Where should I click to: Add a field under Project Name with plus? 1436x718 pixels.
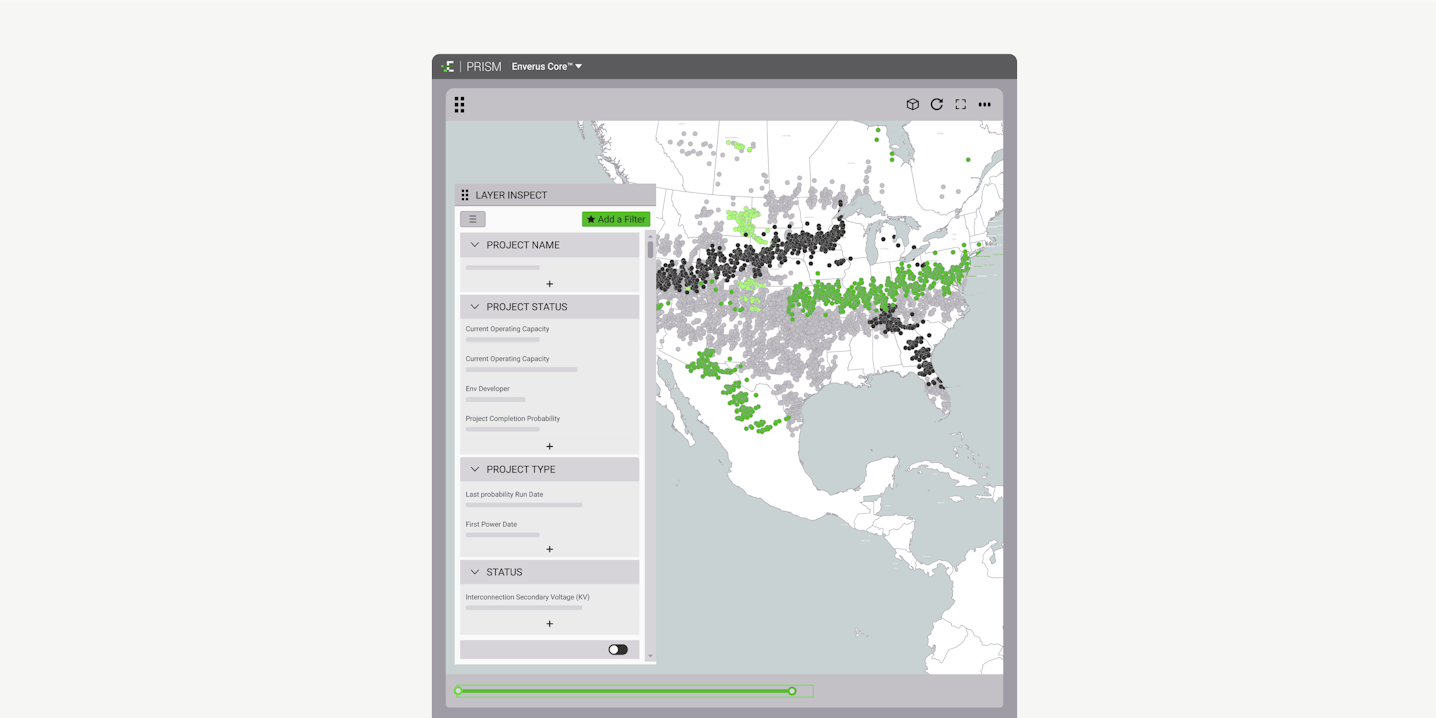pos(549,284)
